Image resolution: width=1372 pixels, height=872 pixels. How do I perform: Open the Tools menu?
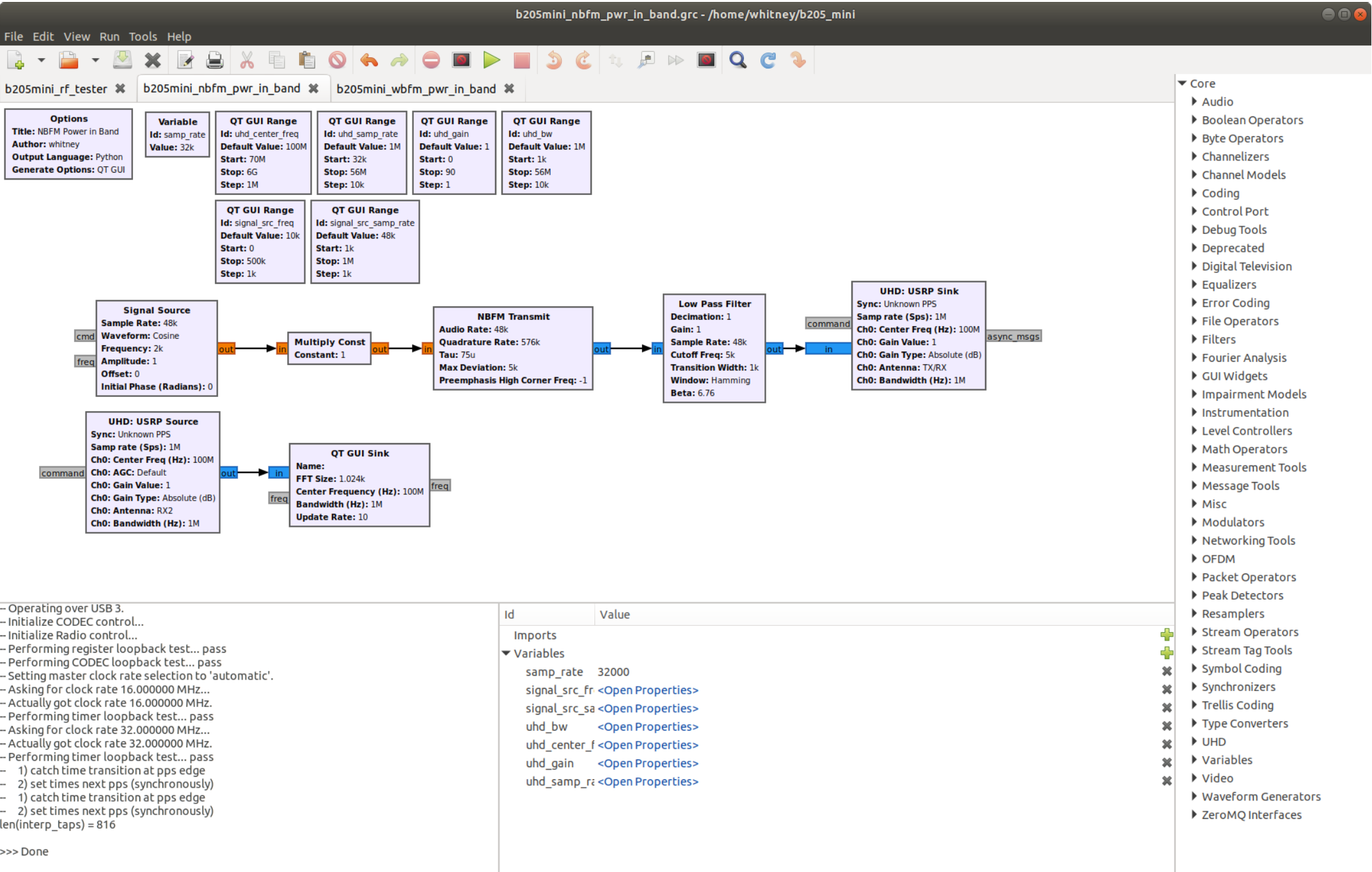coord(143,36)
